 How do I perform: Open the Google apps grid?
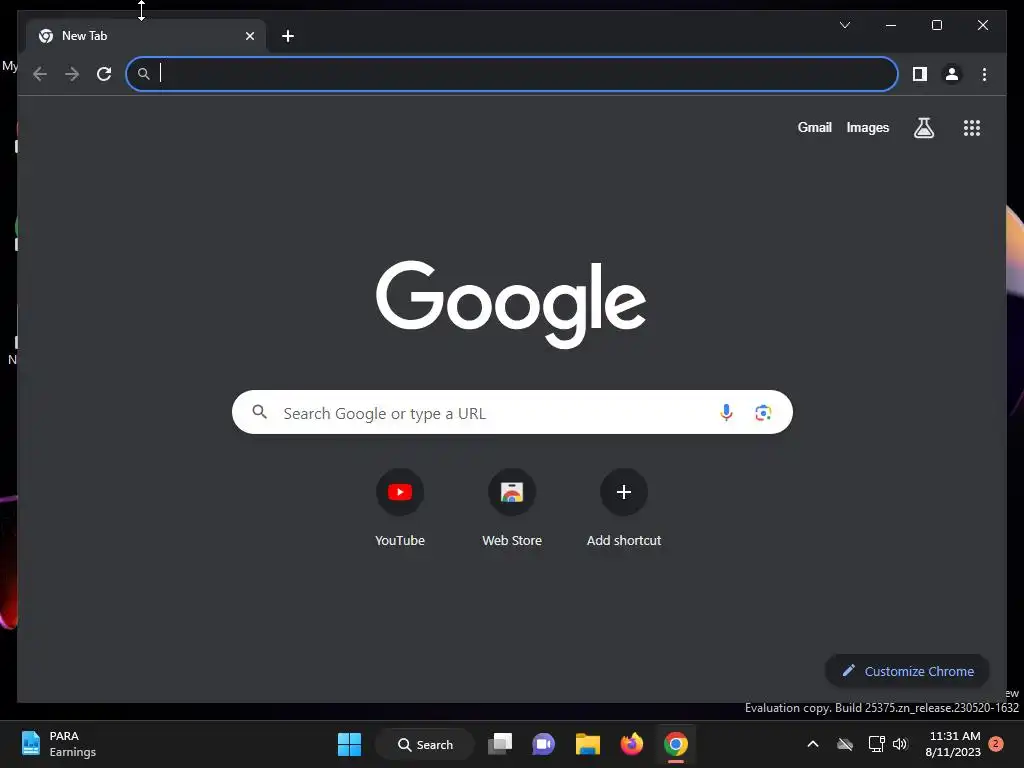pyautogui.click(x=972, y=127)
